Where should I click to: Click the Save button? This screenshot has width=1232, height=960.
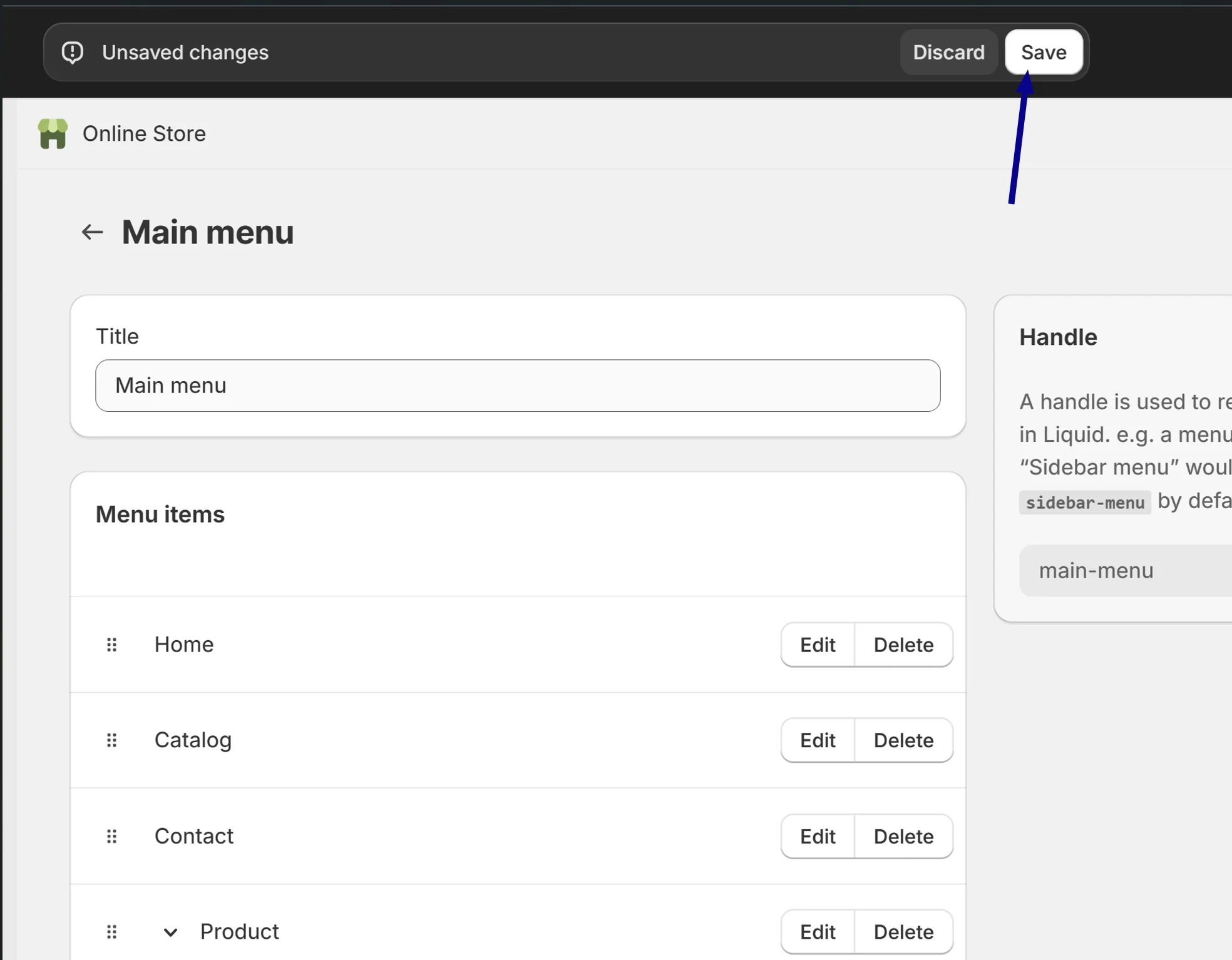(x=1044, y=52)
